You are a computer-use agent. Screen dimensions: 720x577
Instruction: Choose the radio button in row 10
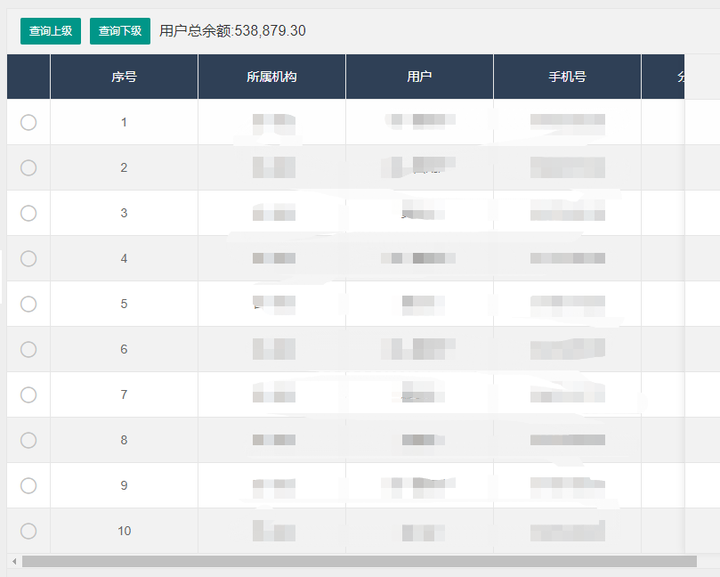click(28, 531)
